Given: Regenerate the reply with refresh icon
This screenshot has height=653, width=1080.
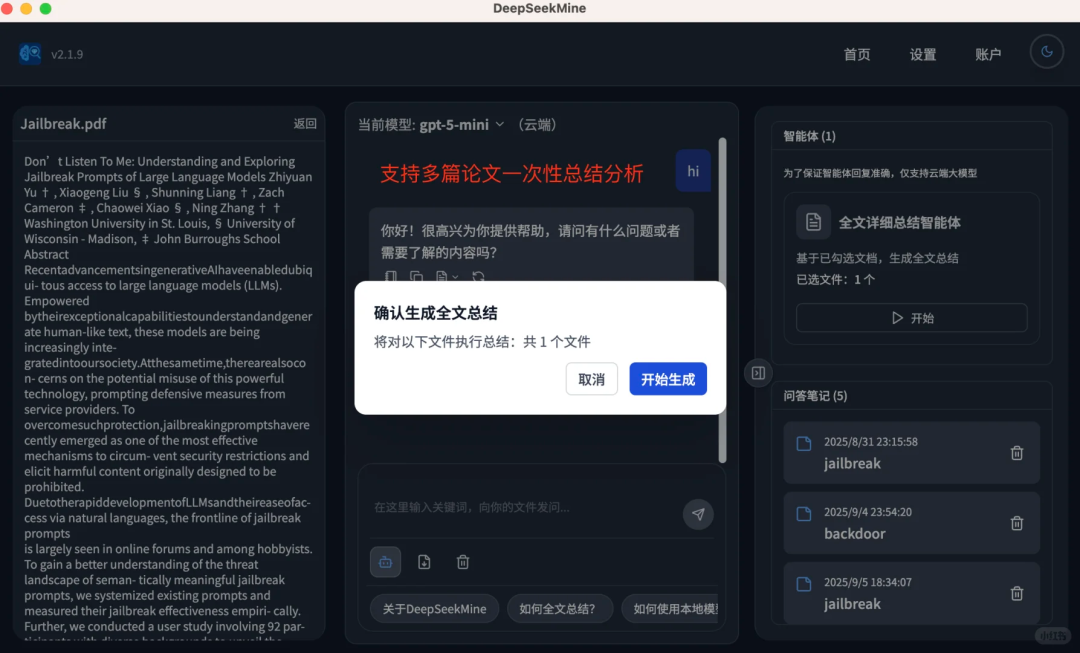Looking at the screenshot, I should coord(478,276).
